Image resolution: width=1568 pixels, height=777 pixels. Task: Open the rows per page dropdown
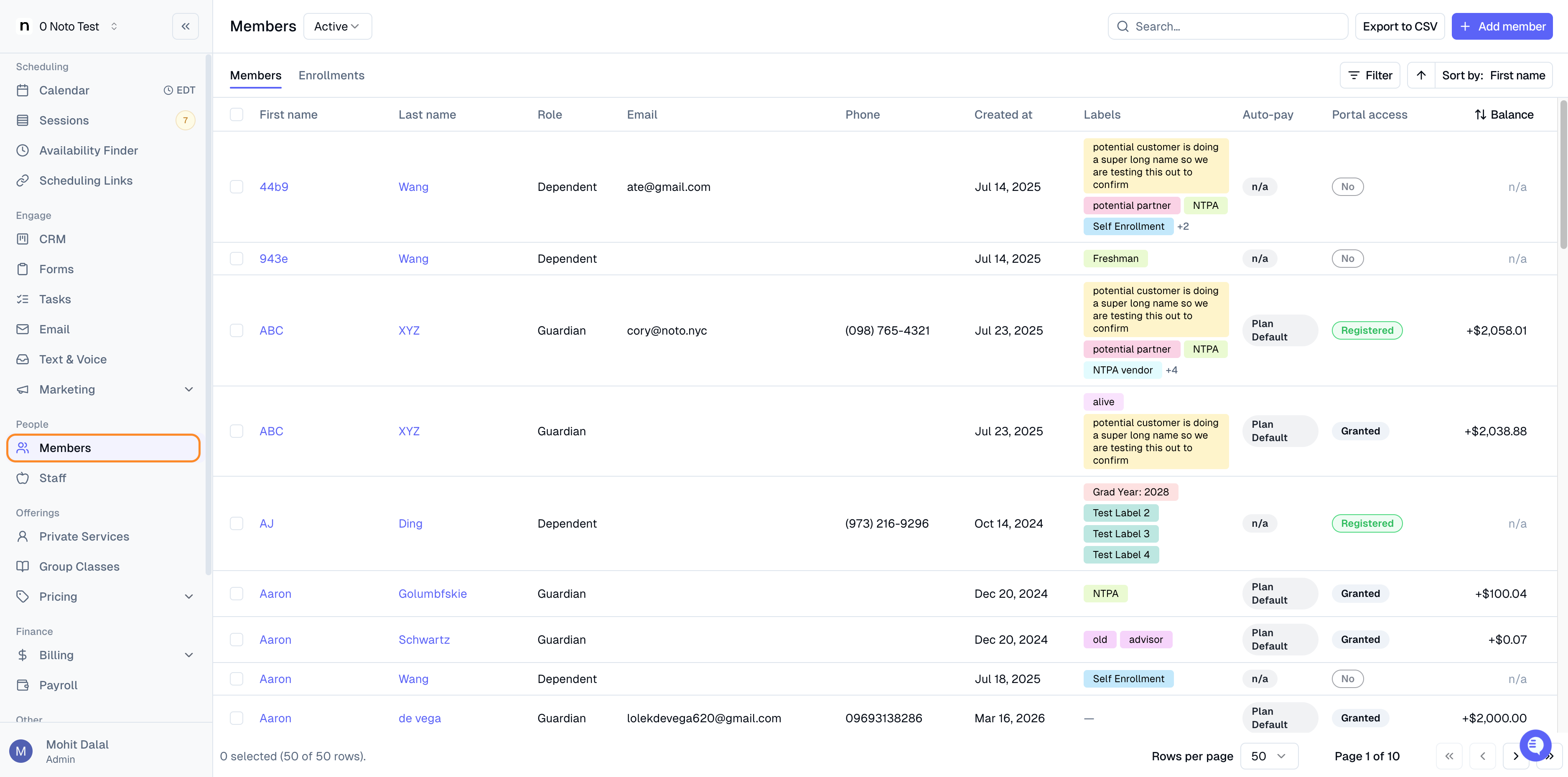[x=1268, y=756]
